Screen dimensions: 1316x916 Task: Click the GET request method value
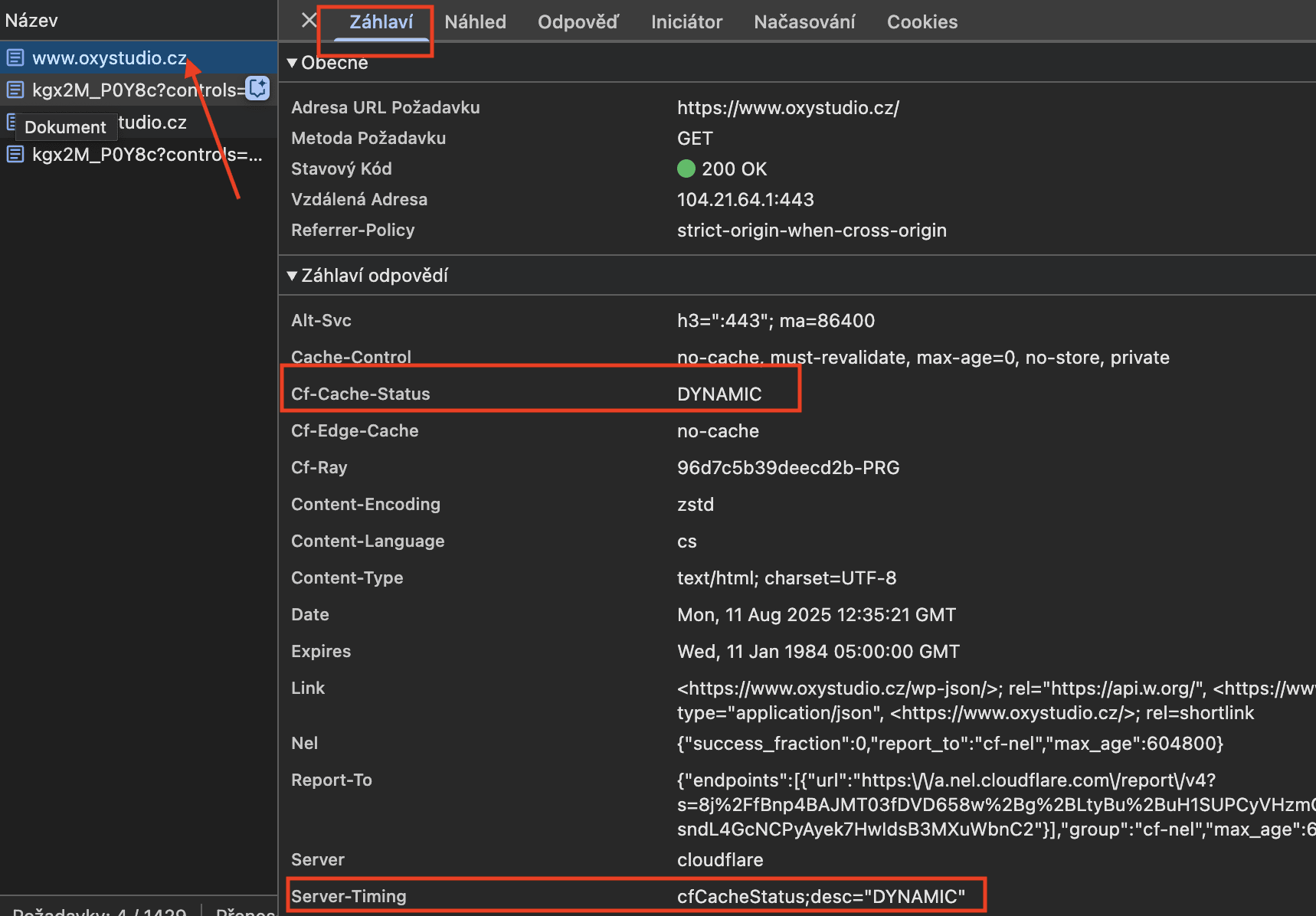click(695, 139)
